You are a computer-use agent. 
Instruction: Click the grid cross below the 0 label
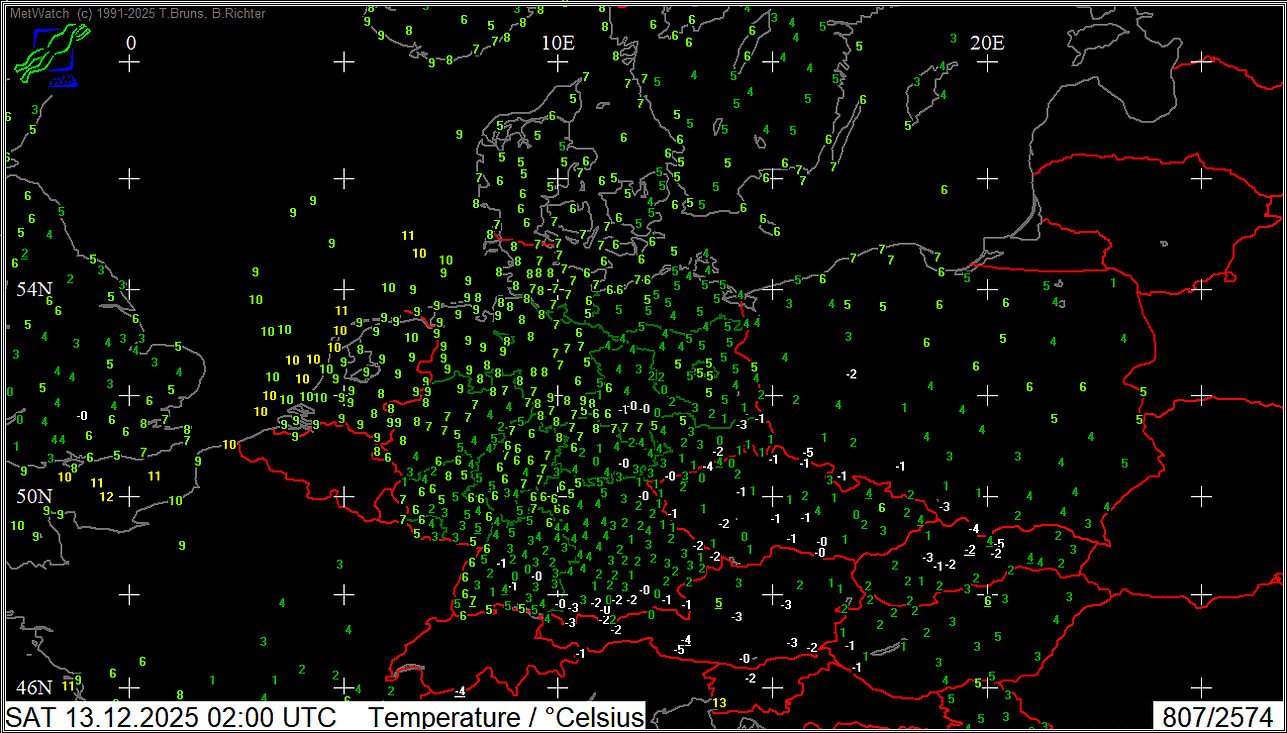129,63
